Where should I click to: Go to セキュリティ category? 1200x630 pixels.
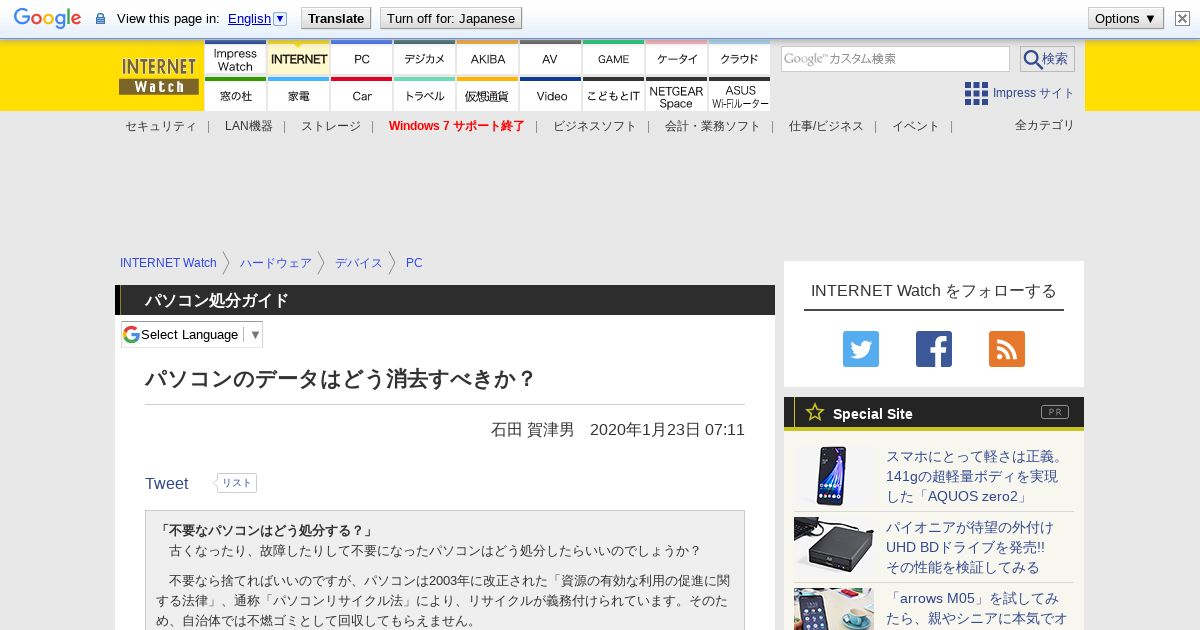(x=161, y=126)
